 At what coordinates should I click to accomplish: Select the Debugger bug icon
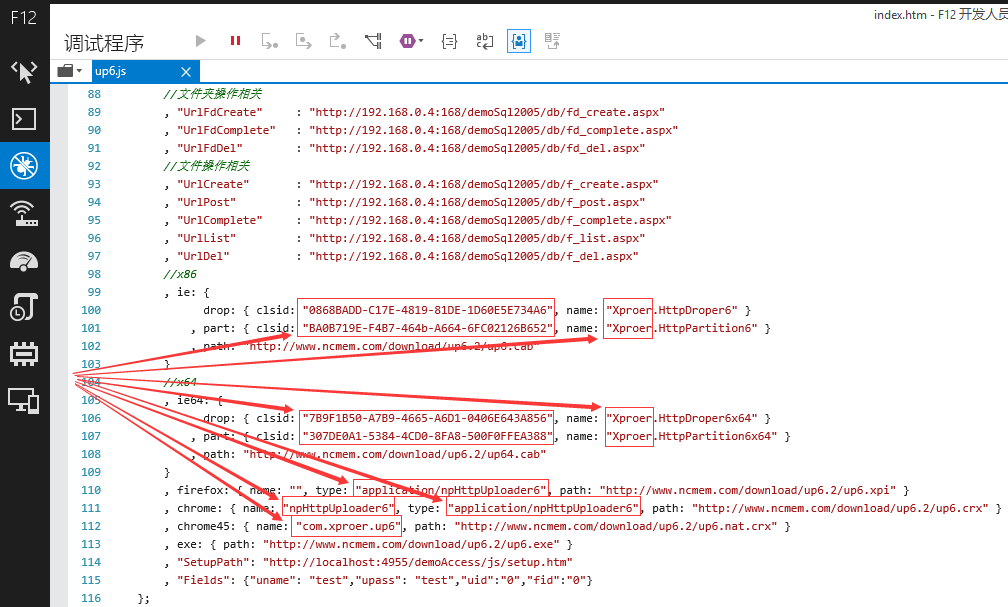(24, 166)
